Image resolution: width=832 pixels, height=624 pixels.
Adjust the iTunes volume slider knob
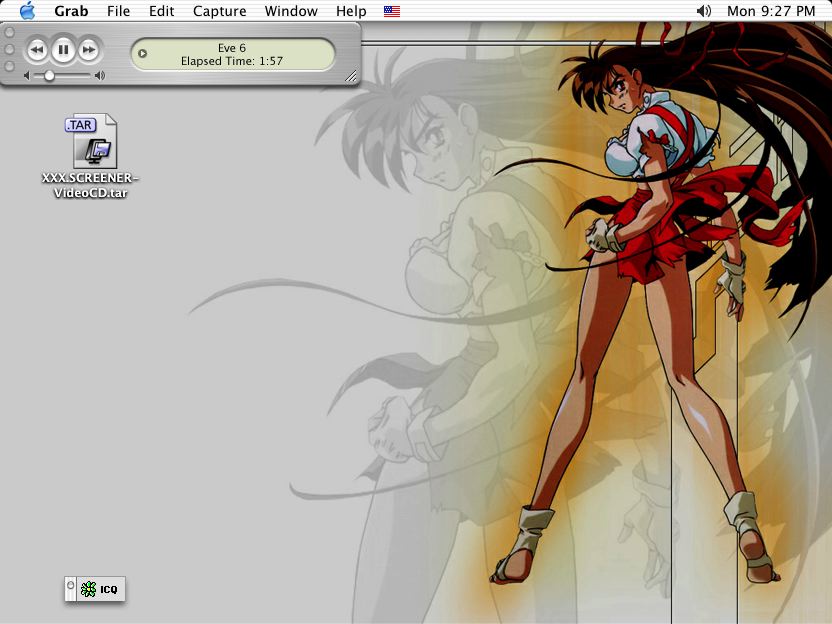point(49,76)
